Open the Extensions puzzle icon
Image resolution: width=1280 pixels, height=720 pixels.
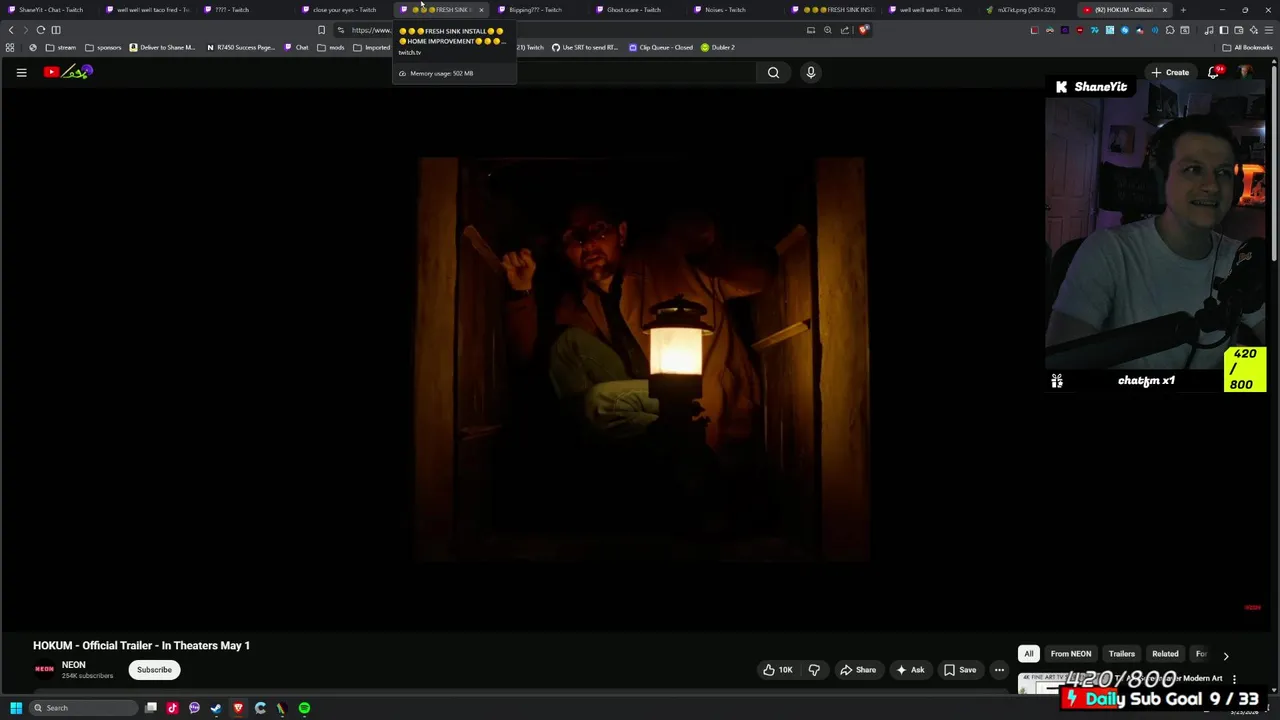point(1170,30)
